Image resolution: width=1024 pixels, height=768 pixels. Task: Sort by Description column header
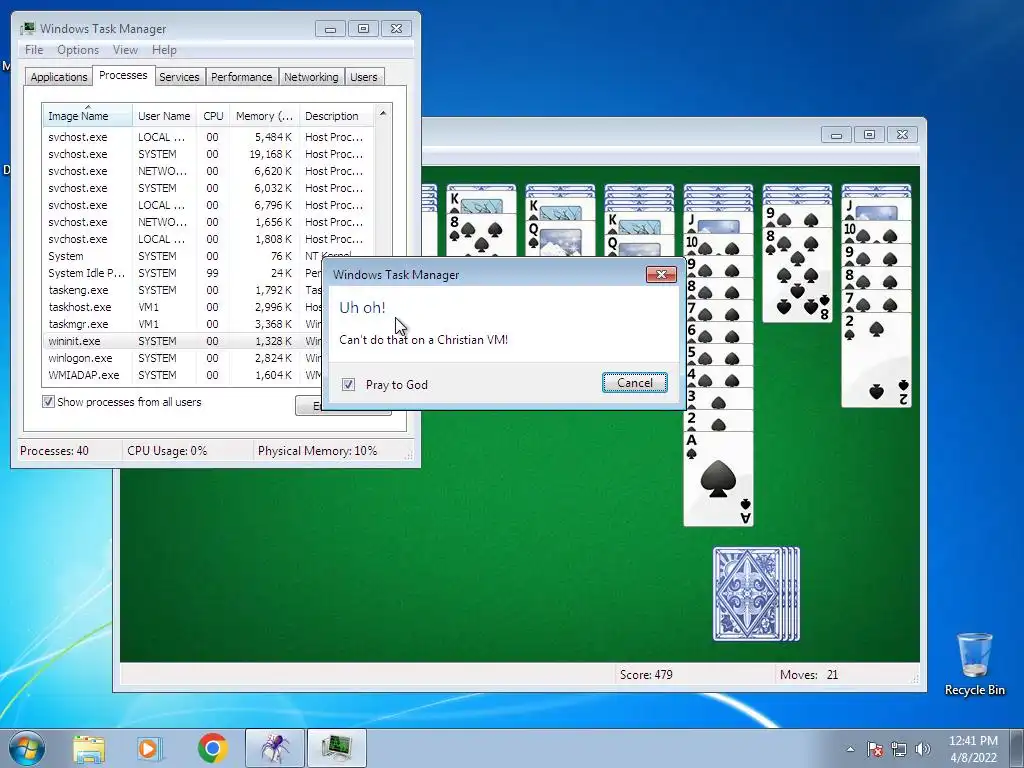click(336, 116)
